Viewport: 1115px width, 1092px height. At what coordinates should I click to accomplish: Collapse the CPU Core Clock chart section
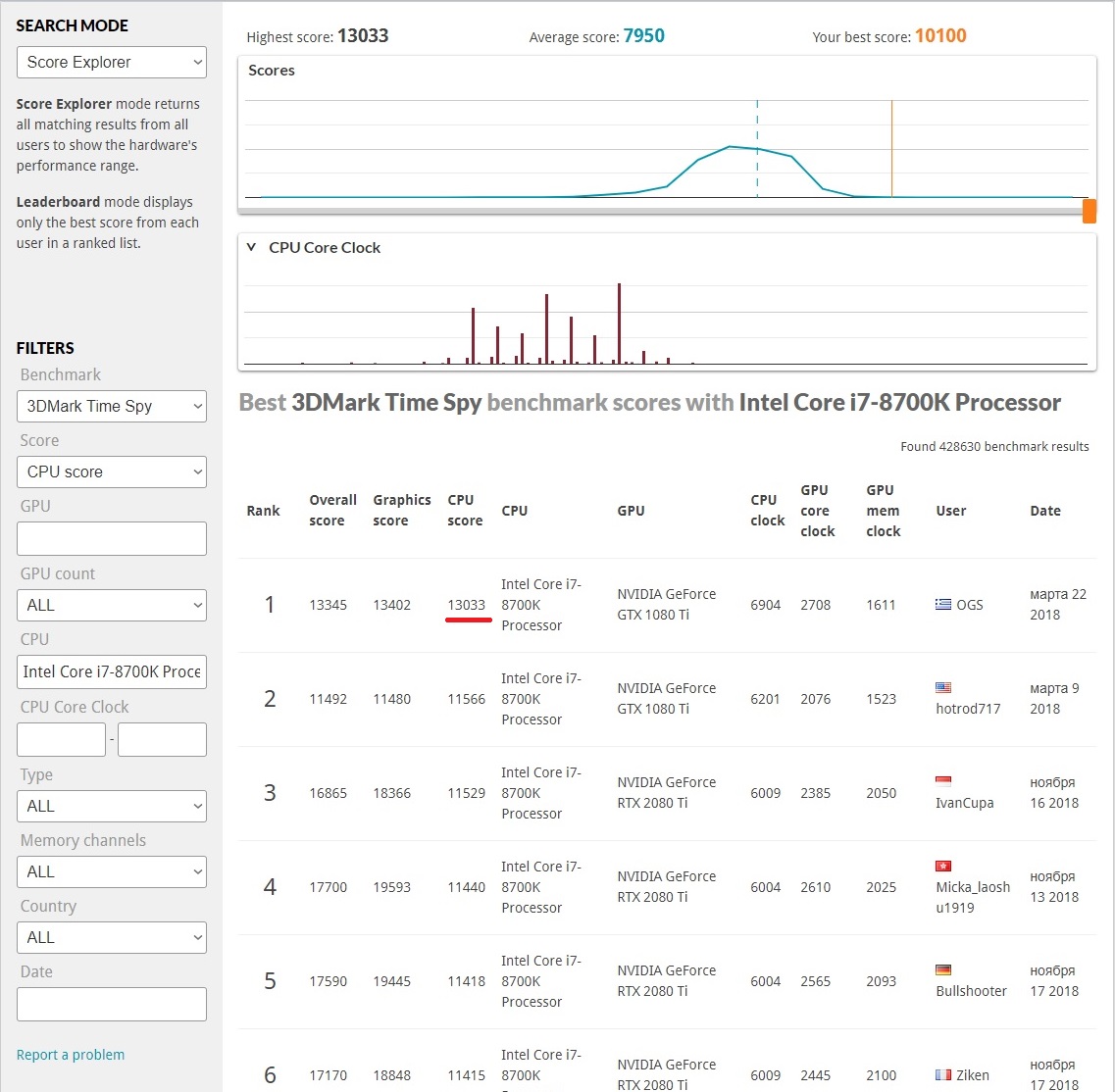(251, 247)
